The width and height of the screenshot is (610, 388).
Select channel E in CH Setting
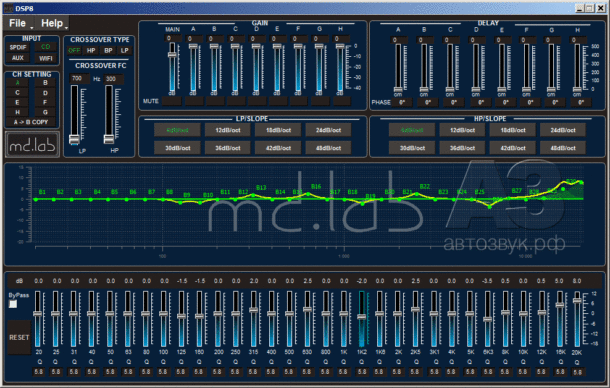(18, 102)
